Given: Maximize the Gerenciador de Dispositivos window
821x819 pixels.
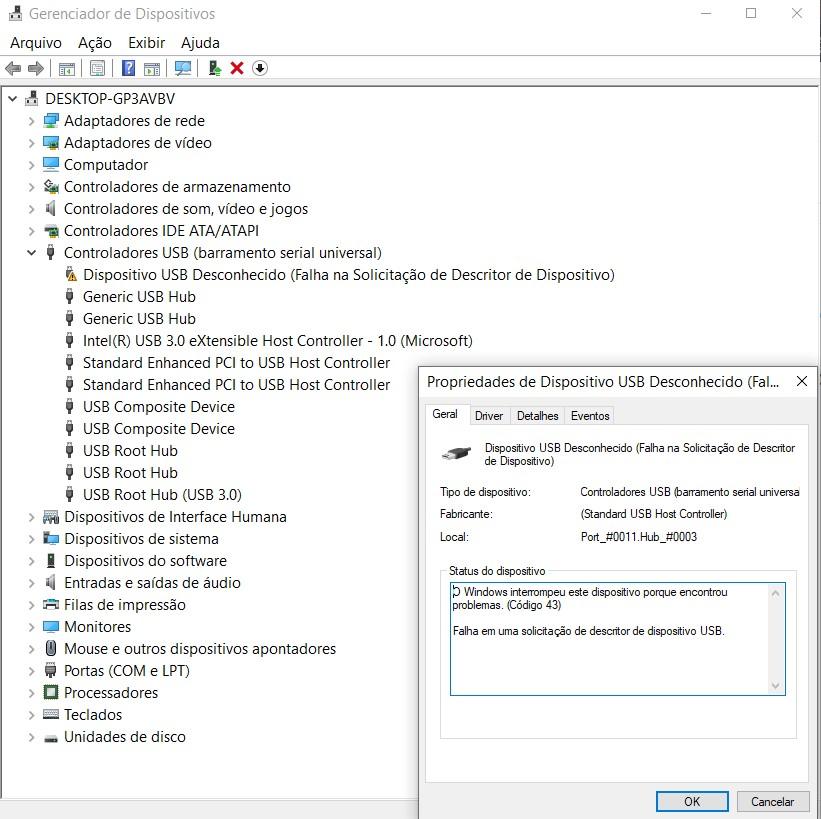Looking at the screenshot, I should click(750, 13).
